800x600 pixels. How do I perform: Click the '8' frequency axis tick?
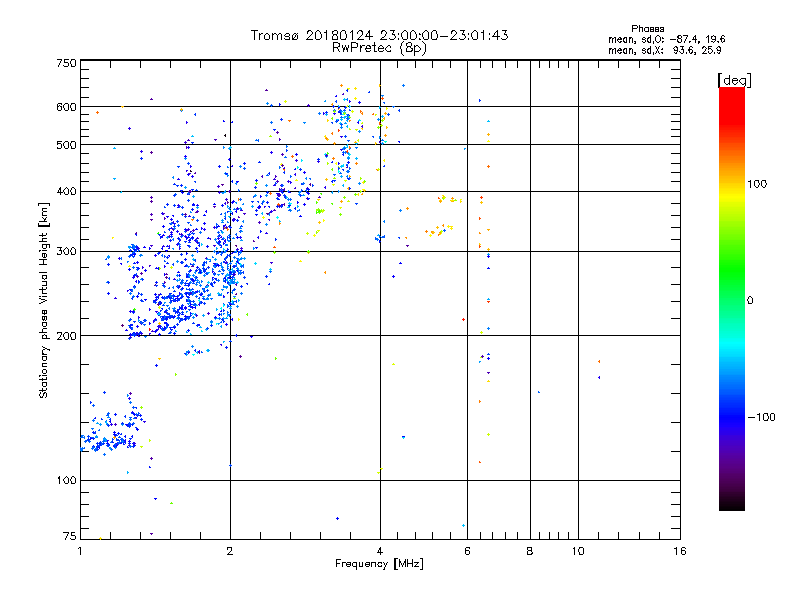coord(530,551)
